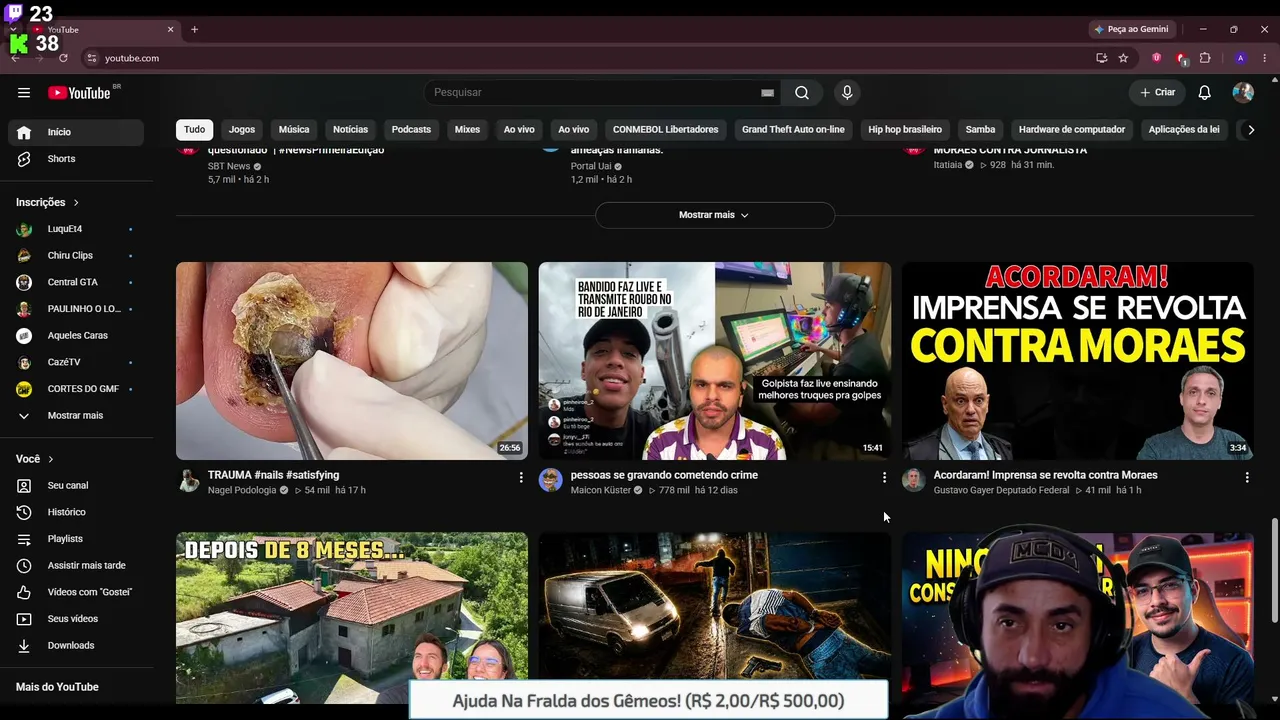1280x720 pixels.
Task: Select the Mixes filter chip
Action: [x=467, y=130]
